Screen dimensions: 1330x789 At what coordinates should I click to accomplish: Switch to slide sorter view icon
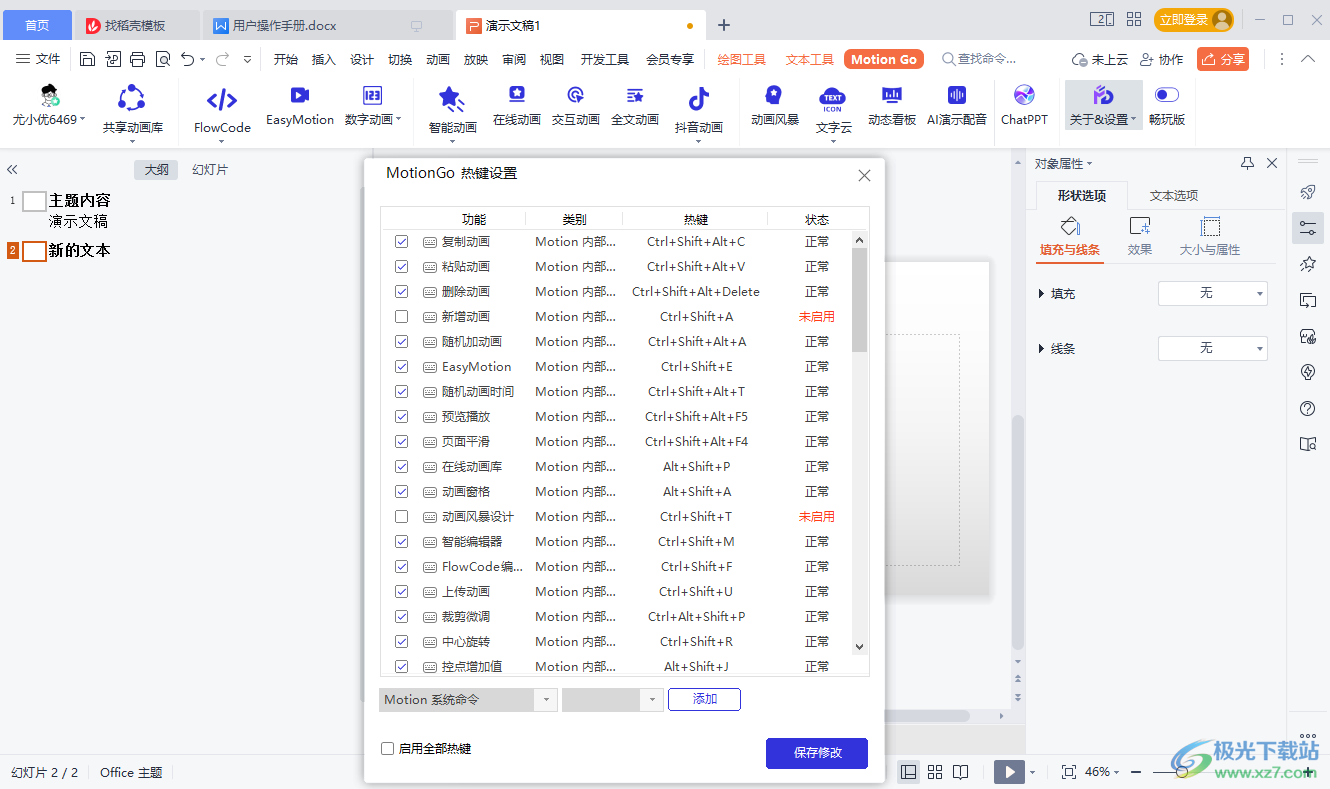click(x=935, y=772)
